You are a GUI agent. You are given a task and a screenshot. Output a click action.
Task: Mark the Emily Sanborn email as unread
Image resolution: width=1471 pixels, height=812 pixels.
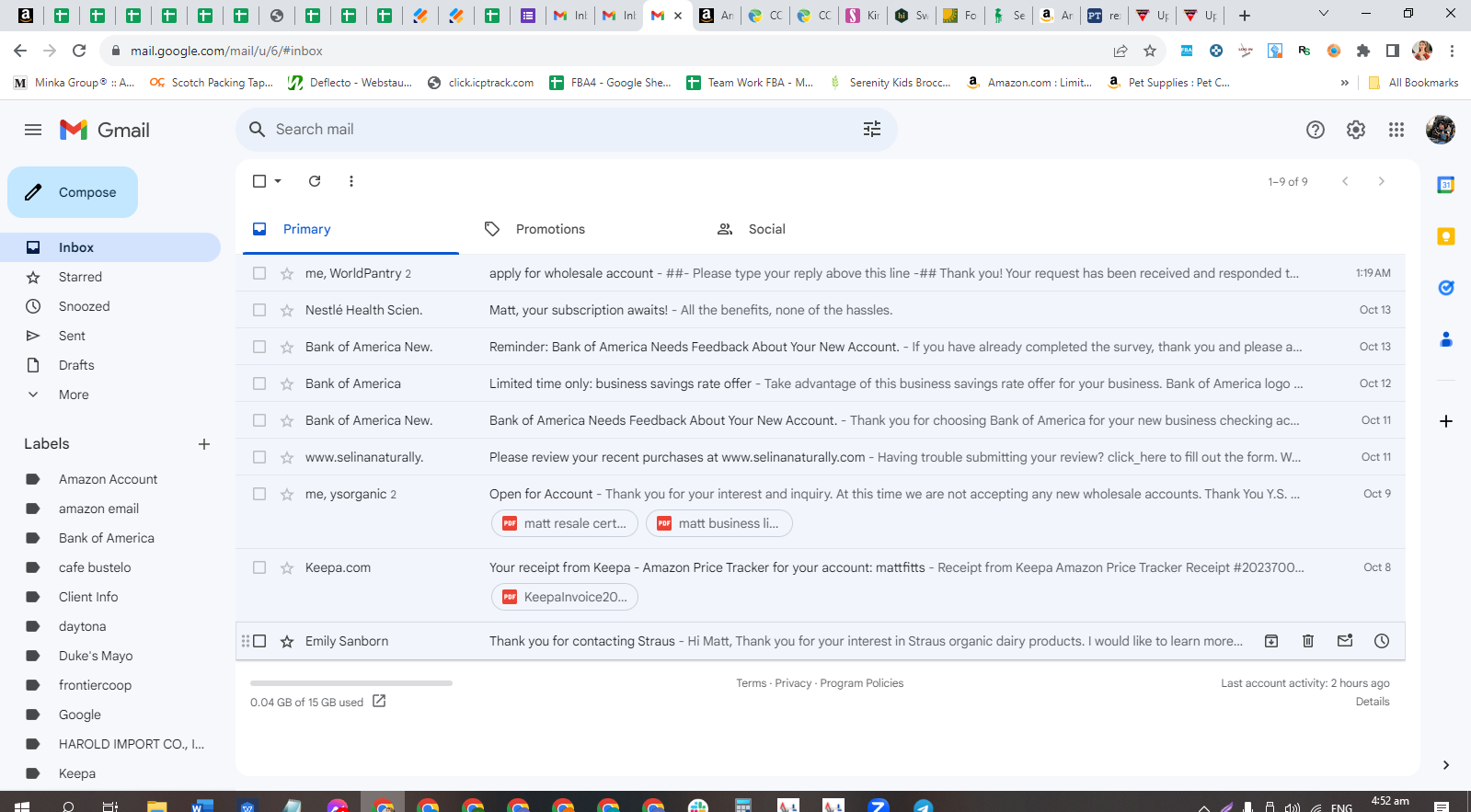[x=1345, y=641]
